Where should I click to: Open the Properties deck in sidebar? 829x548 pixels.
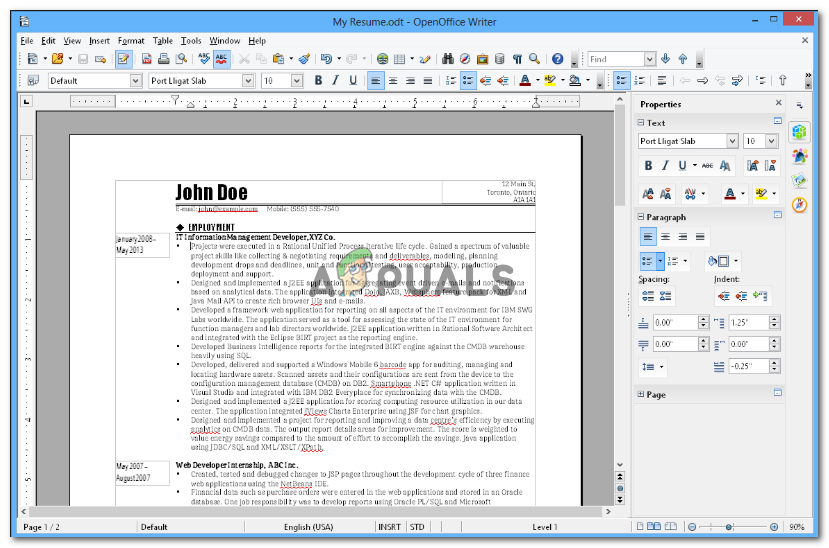pos(799,132)
